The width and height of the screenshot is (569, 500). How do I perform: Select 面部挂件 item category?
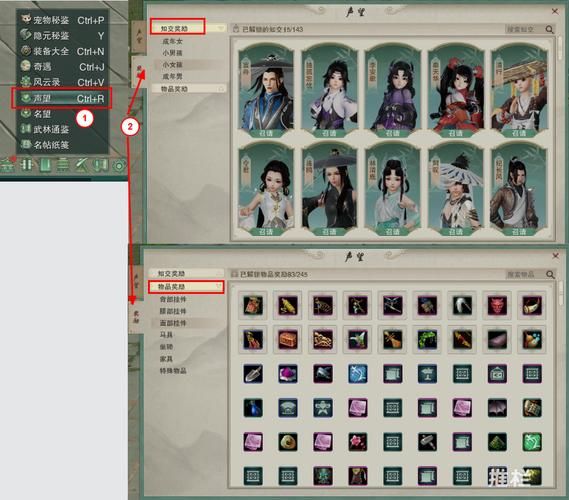tap(173, 323)
